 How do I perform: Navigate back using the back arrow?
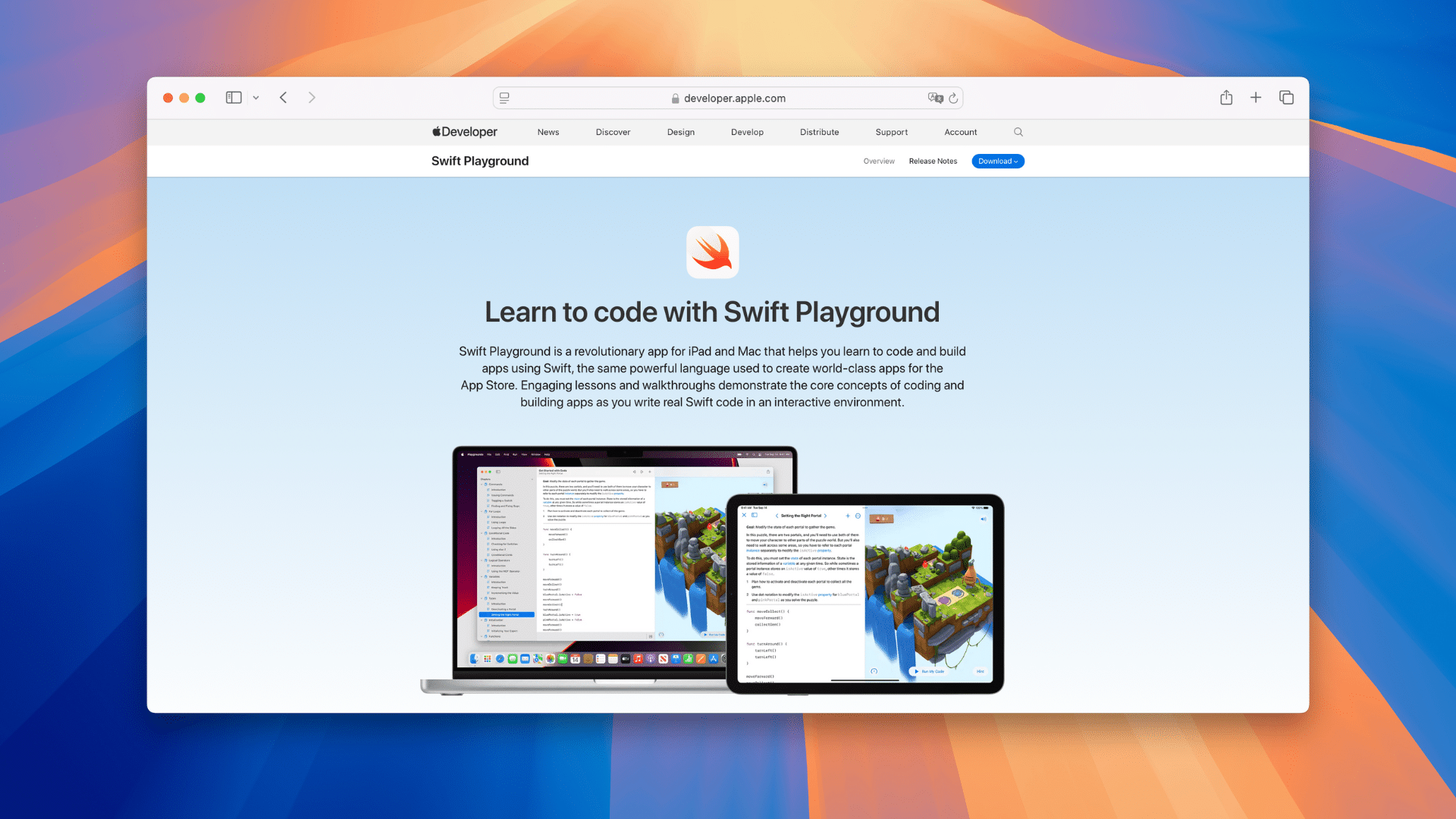[283, 98]
